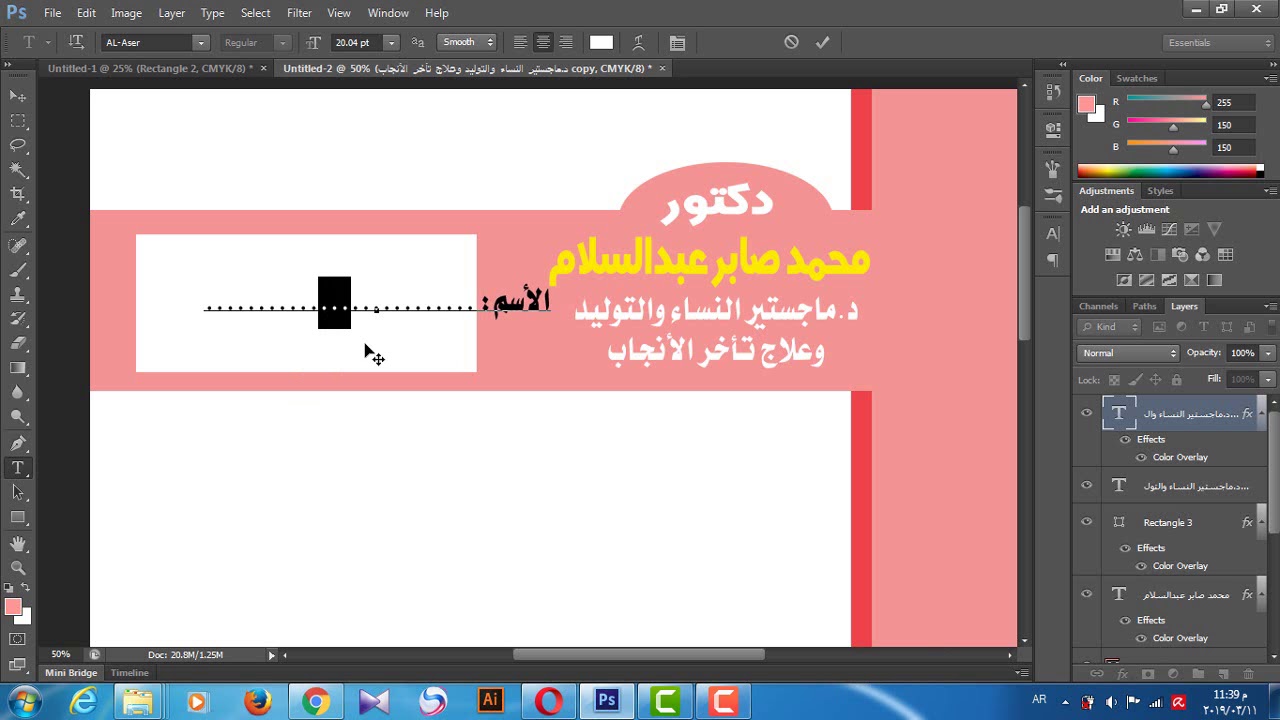The width and height of the screenshot is (1280, 720).
Task: Select the Lasso tool
Action: point(18,145)
